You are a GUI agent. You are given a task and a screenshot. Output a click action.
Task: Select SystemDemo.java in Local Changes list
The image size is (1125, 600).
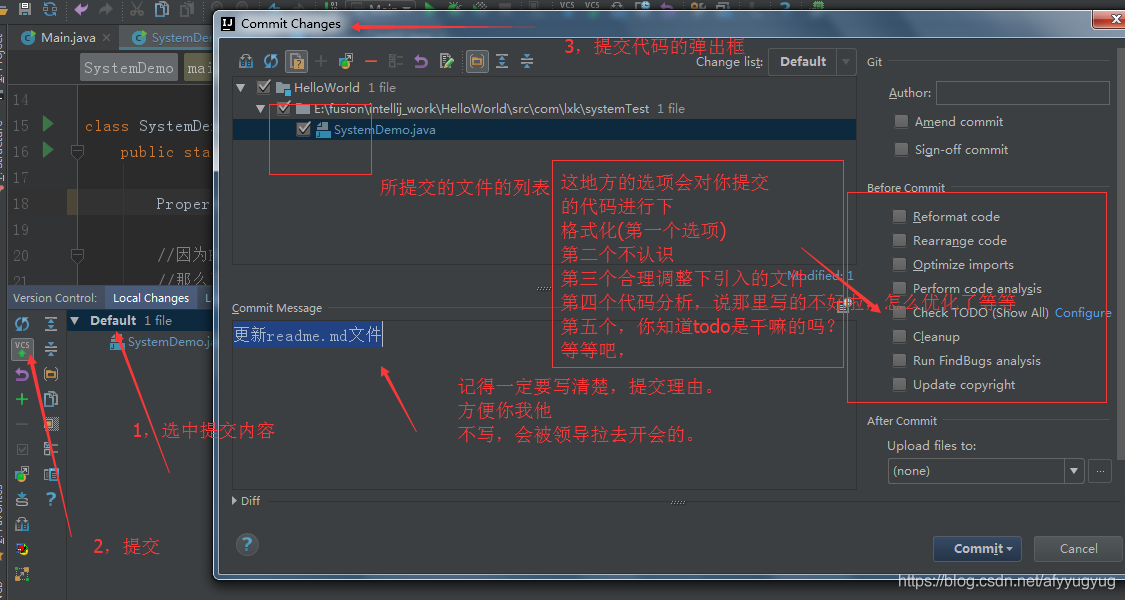(161, 342)
